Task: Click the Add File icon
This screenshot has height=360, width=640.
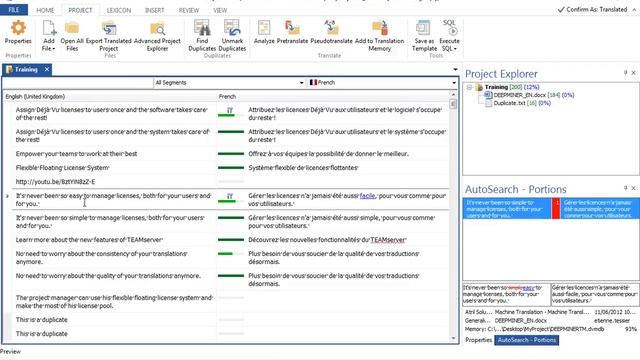Action: (49, 28)
